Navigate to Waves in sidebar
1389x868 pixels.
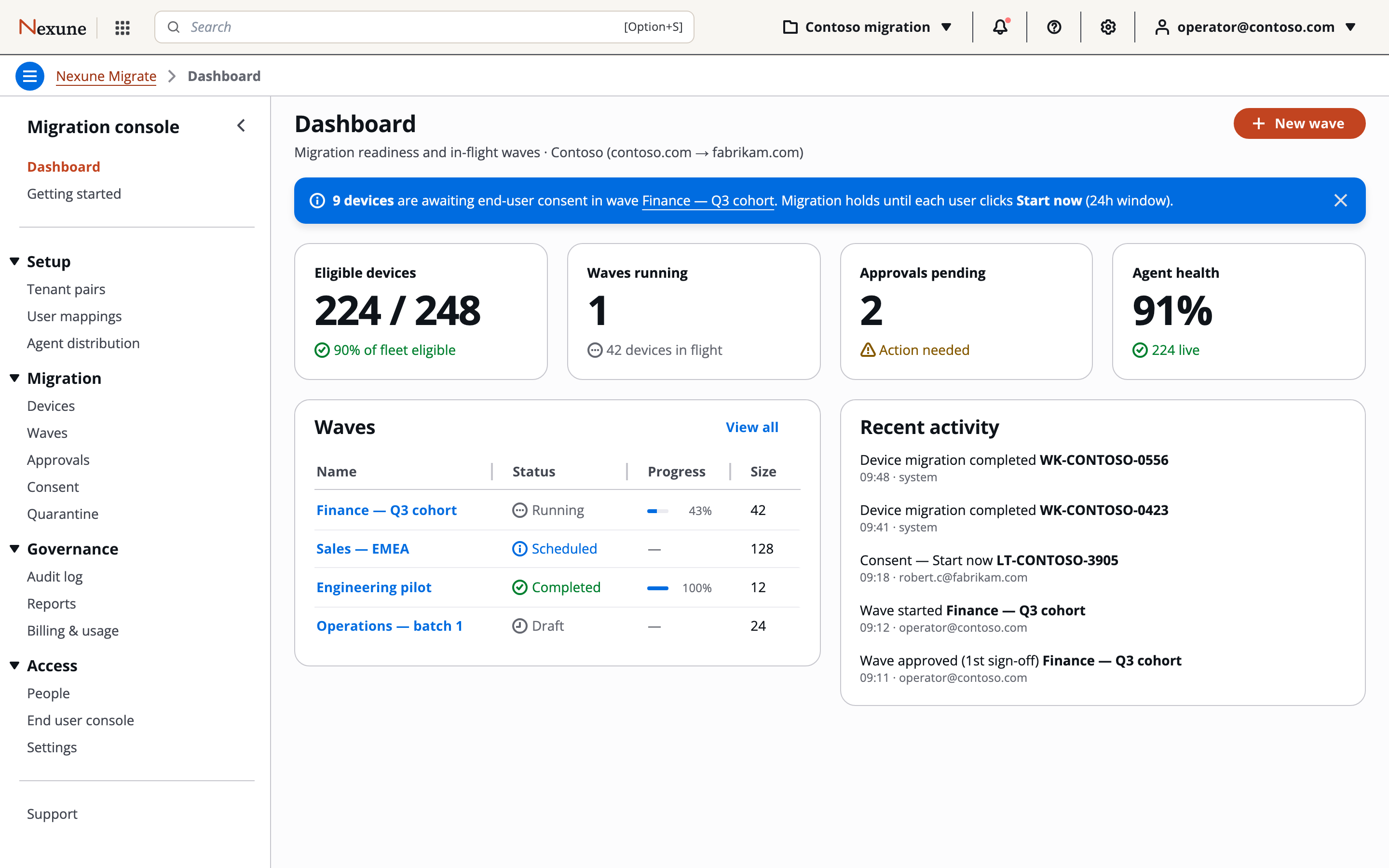coord(47,433)
